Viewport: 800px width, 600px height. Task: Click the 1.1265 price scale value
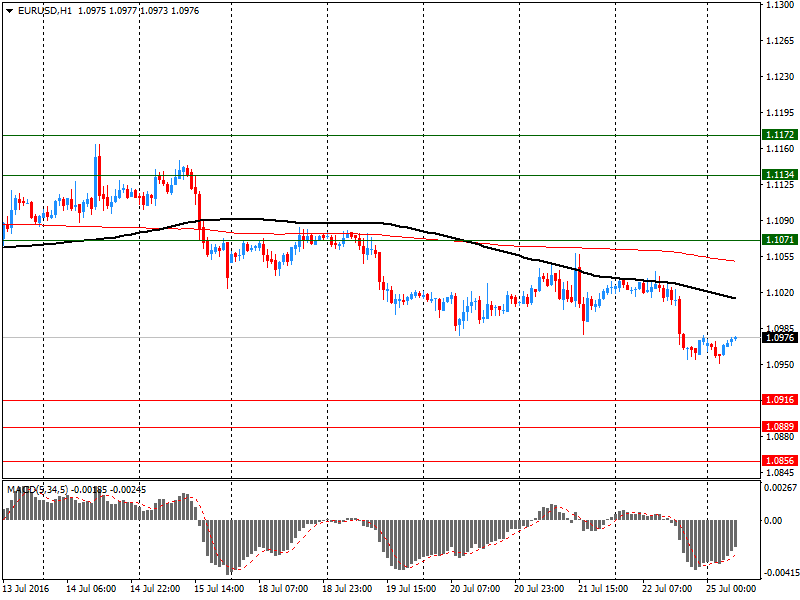780,41
